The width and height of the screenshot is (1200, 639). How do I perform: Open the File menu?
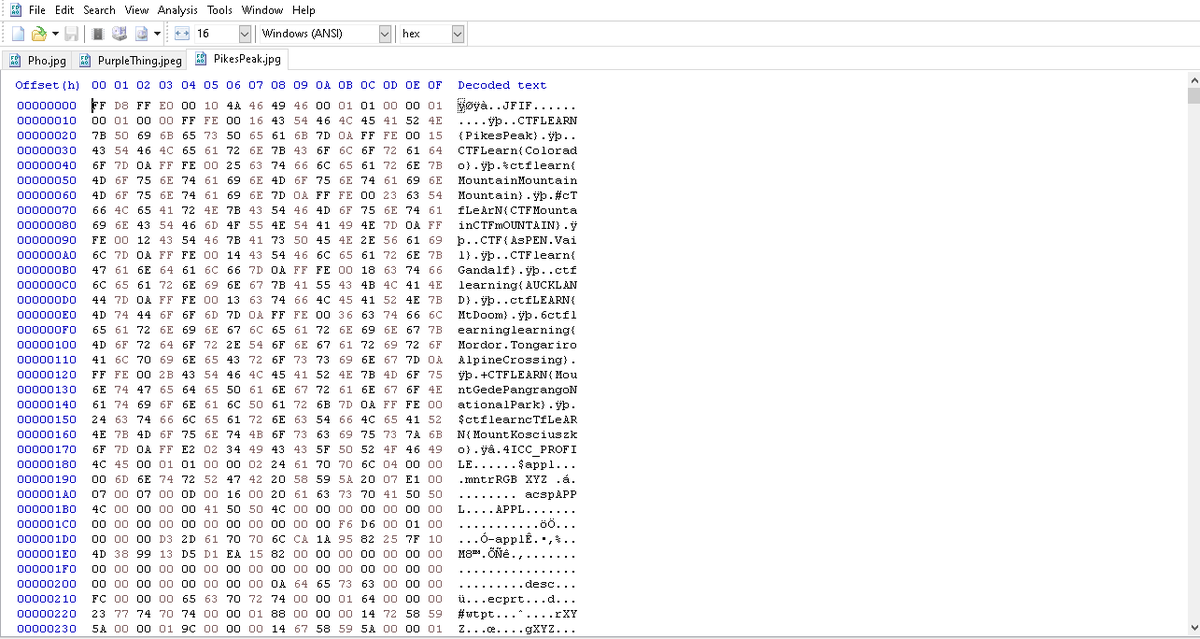point(37,10)
